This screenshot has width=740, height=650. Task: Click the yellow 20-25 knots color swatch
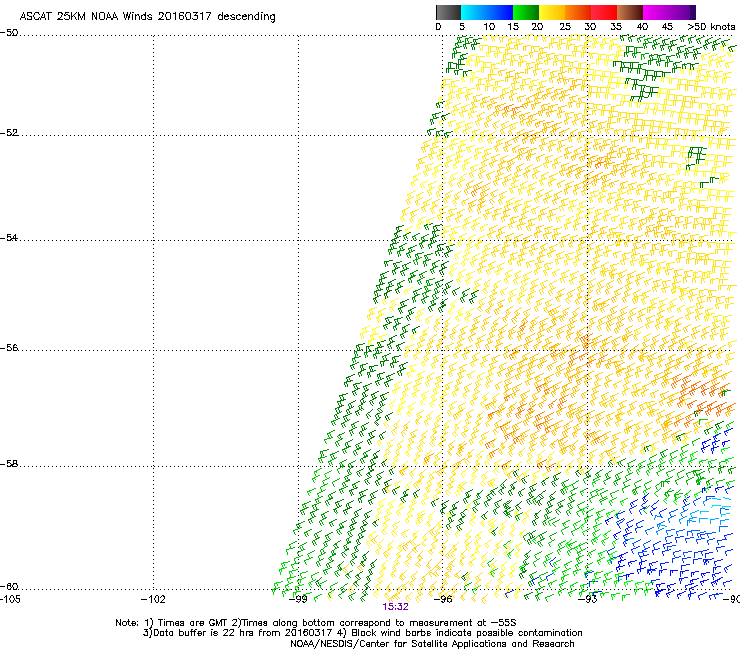tap(552, 12)
